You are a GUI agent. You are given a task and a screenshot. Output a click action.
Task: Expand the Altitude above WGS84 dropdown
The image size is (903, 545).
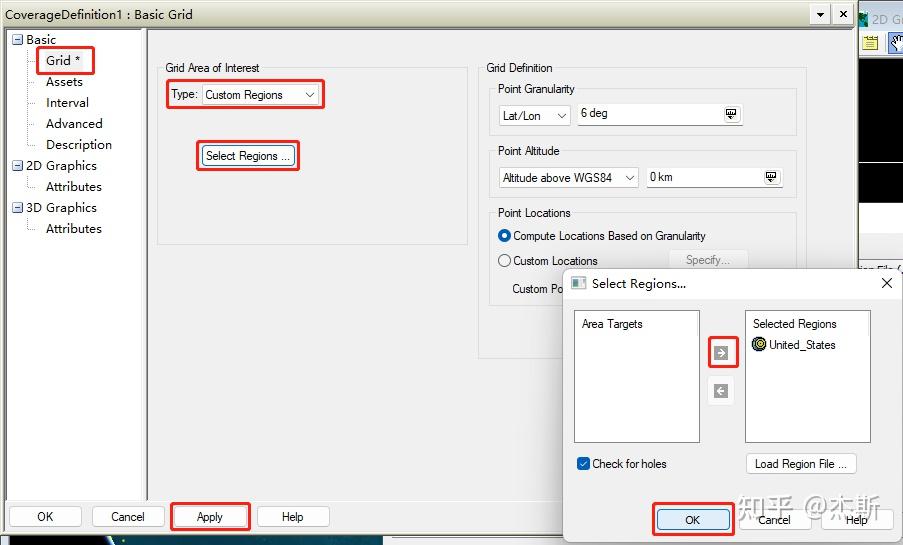click(568, 177)
